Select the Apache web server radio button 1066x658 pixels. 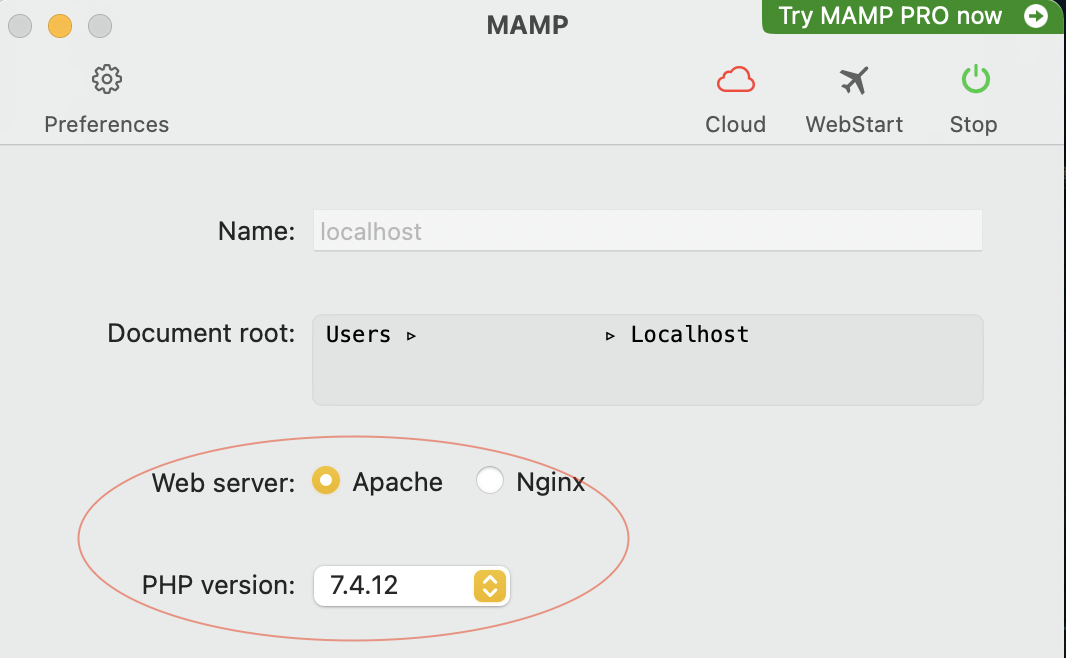coord(326,481)
